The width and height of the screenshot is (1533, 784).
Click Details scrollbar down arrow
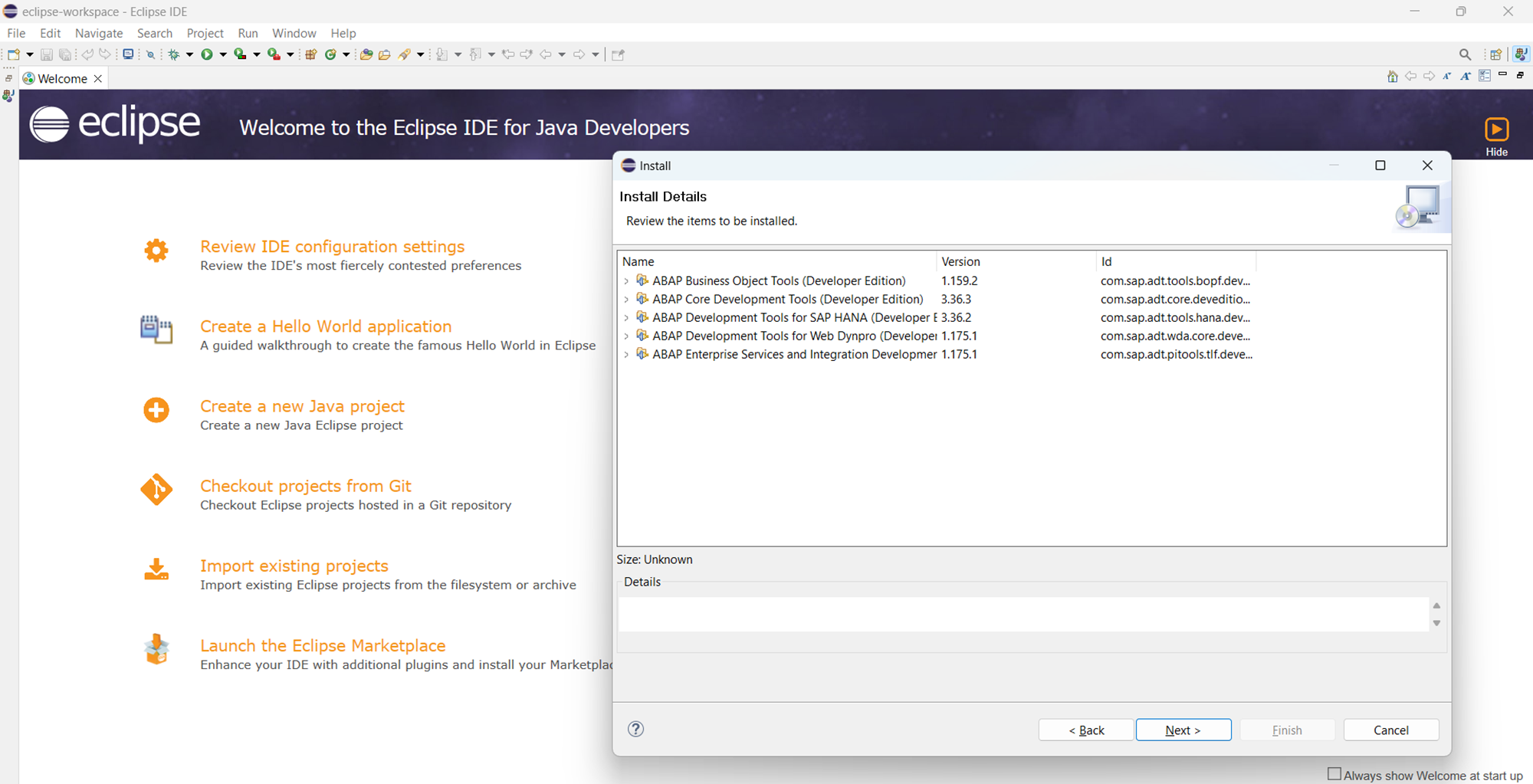(1436, 623)
